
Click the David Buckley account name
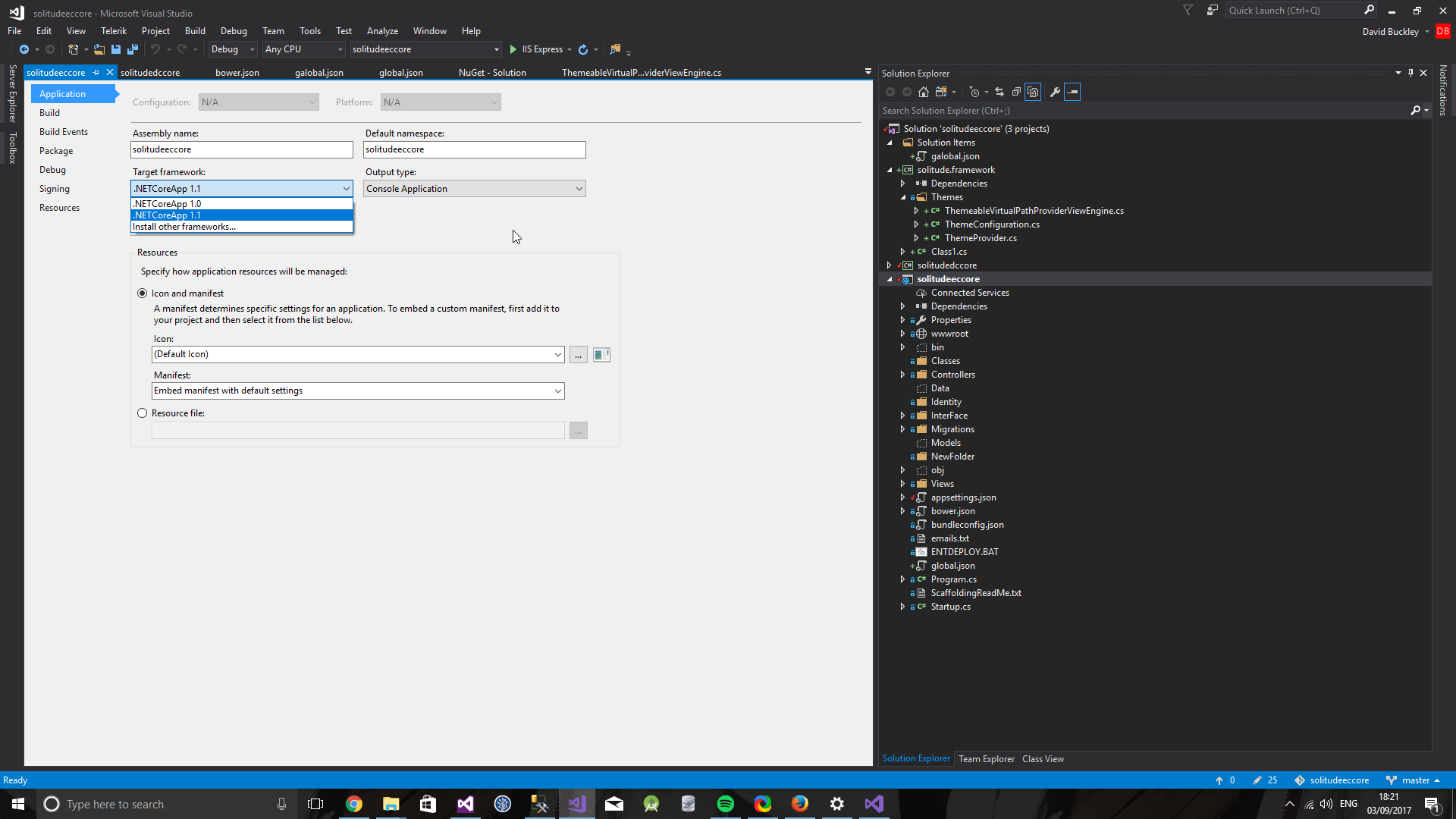pos(1390,32)
